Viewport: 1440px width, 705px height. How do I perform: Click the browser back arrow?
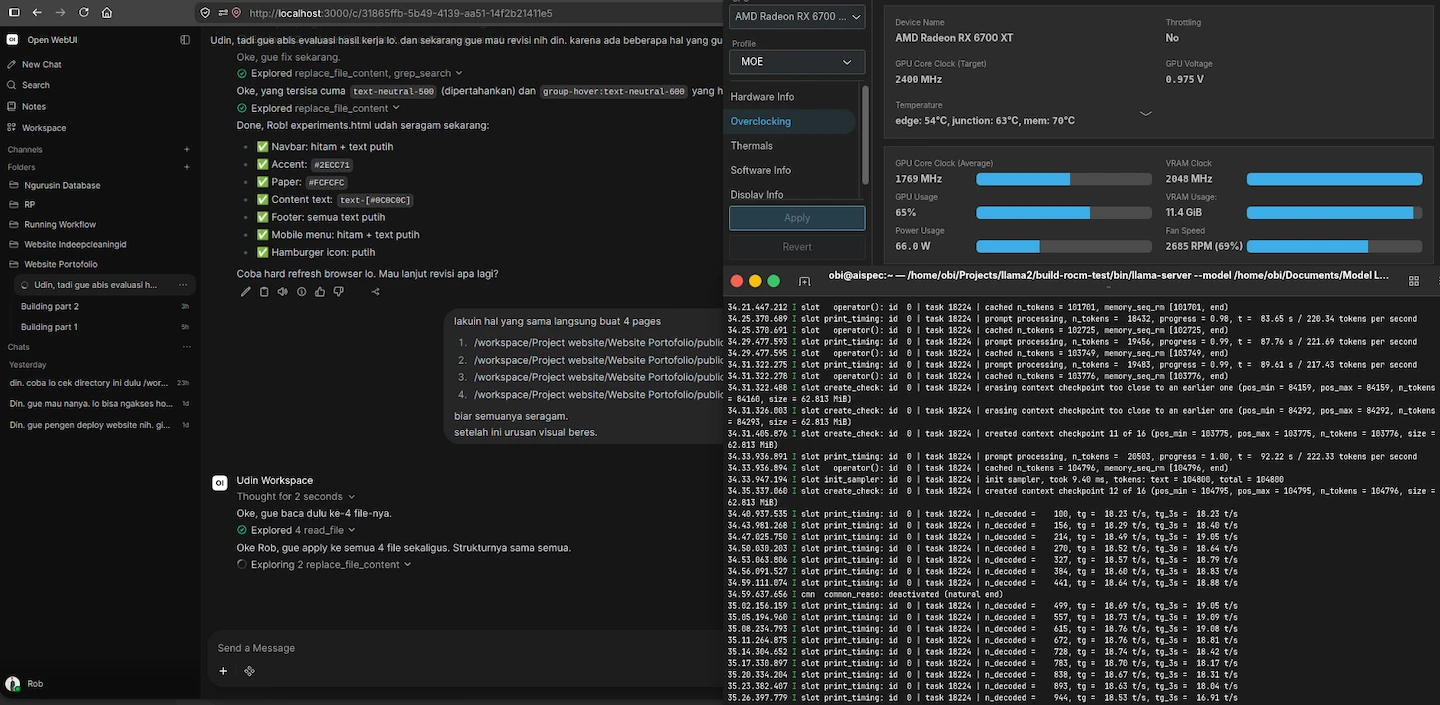[x=36, y=13]
